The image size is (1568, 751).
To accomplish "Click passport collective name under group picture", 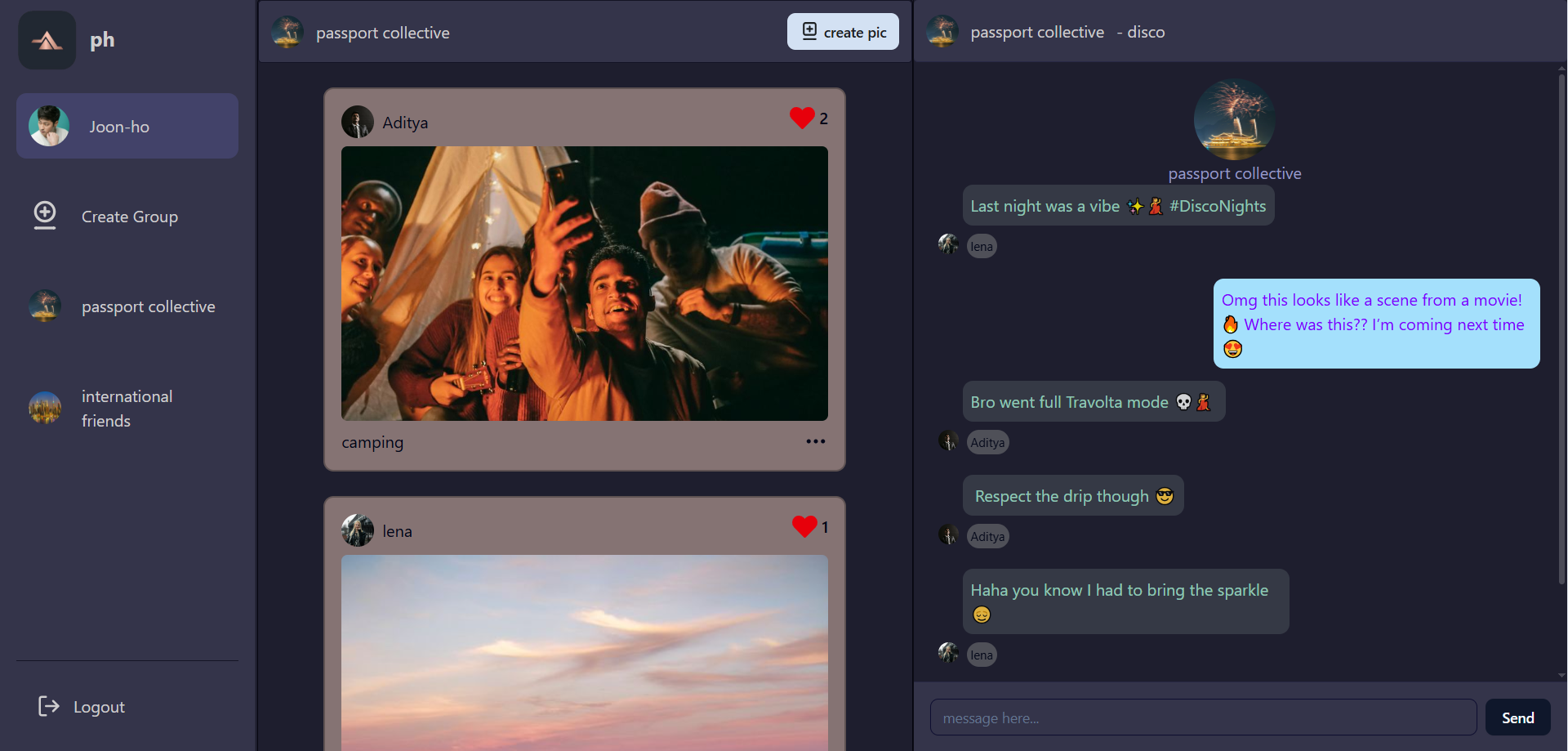I will coord(1235,173).
